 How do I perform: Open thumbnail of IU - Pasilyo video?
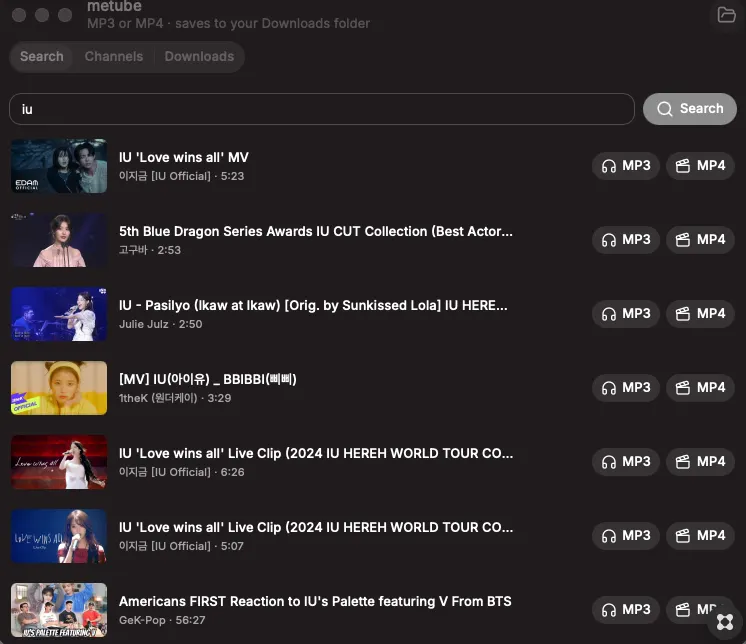(59, 314)
